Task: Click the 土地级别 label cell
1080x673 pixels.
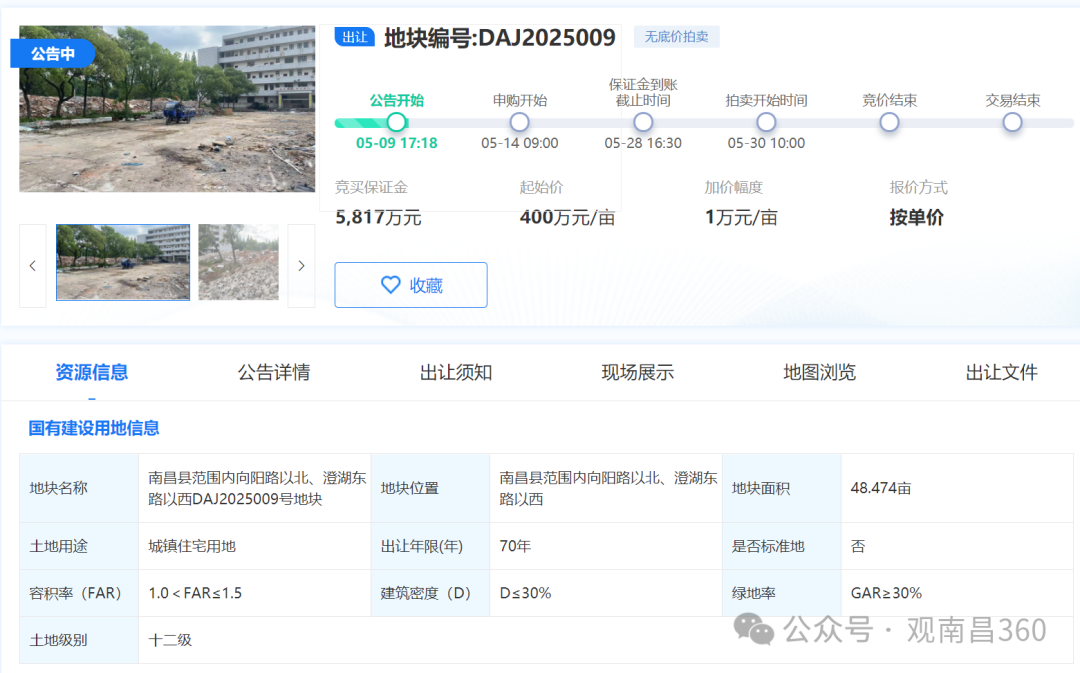Action: 79,640
